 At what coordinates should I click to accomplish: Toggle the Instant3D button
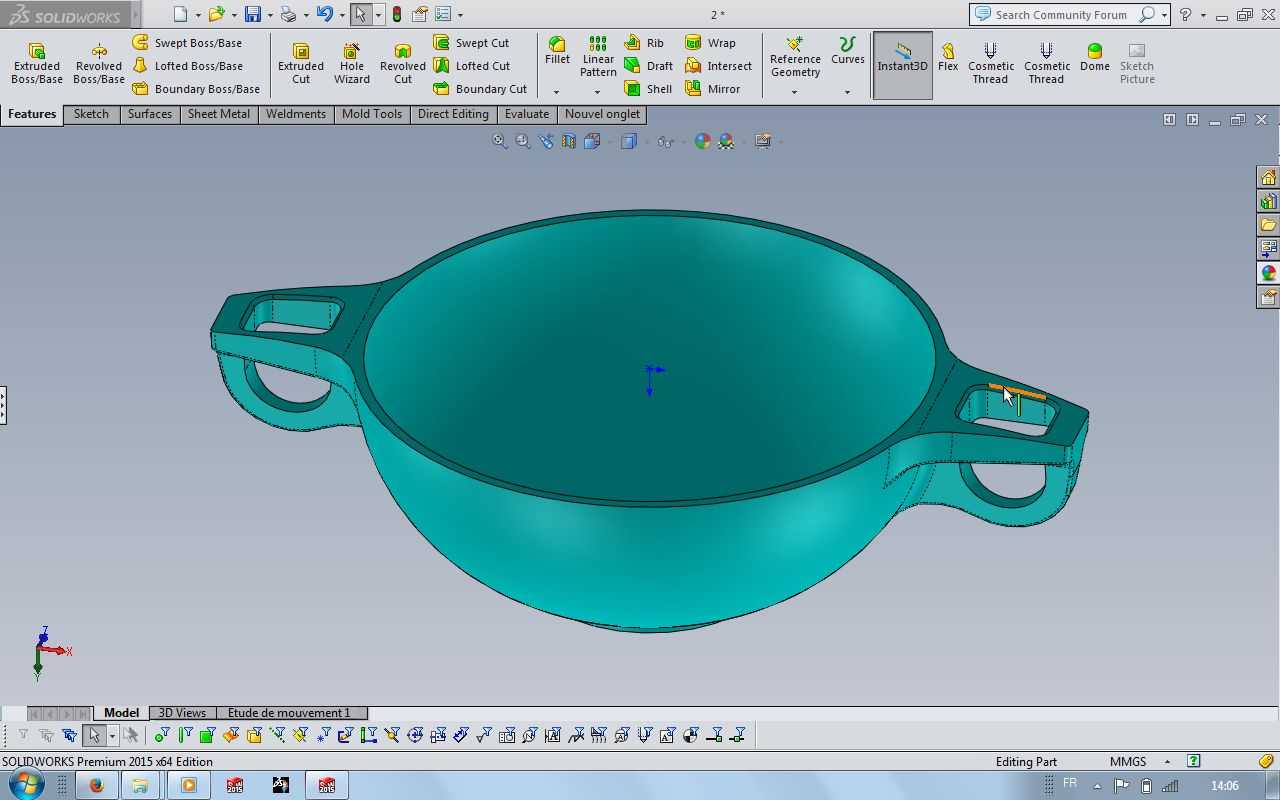click(x=903, y=64)
